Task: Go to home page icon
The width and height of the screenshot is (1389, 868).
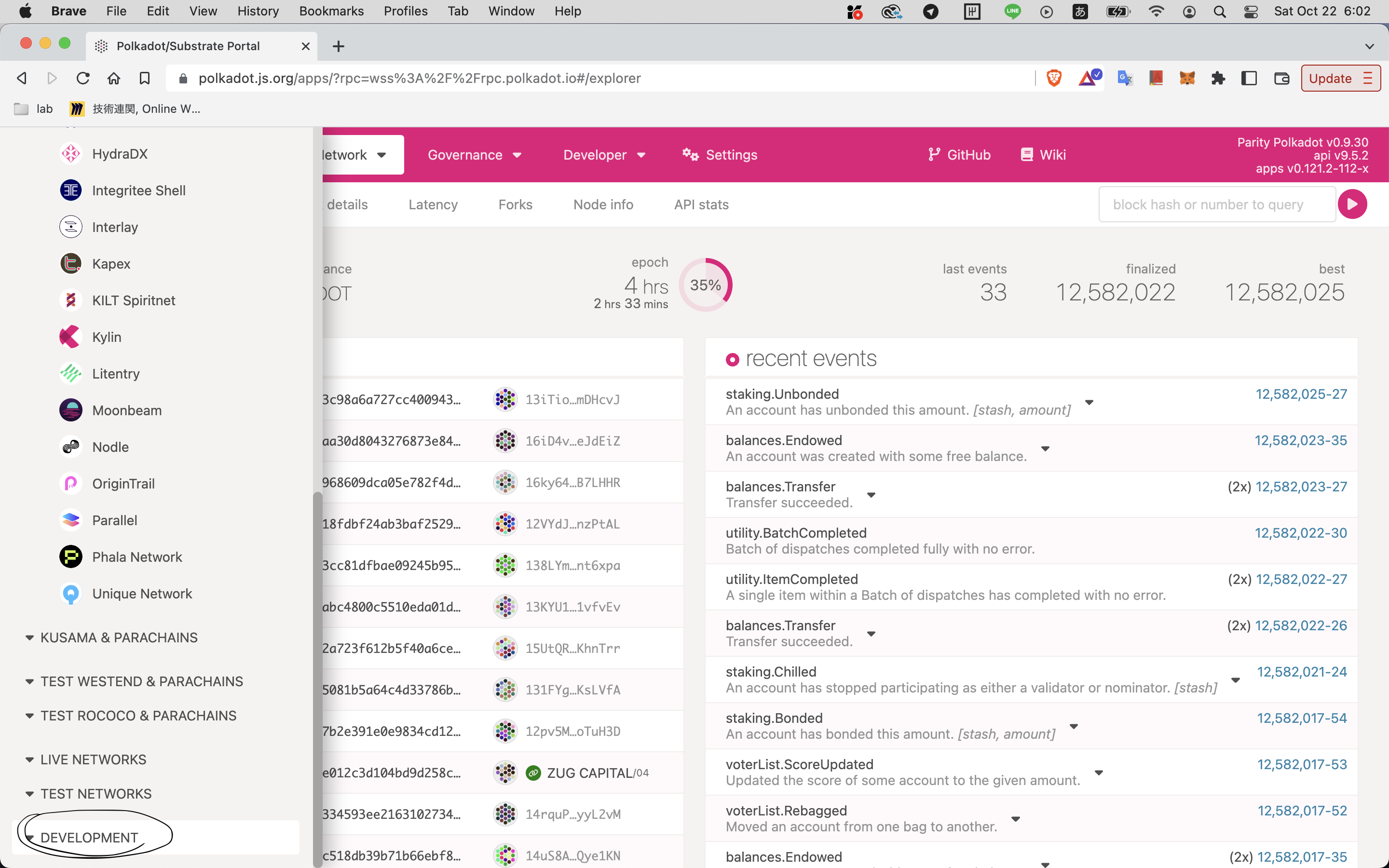Action: point(114,78)
